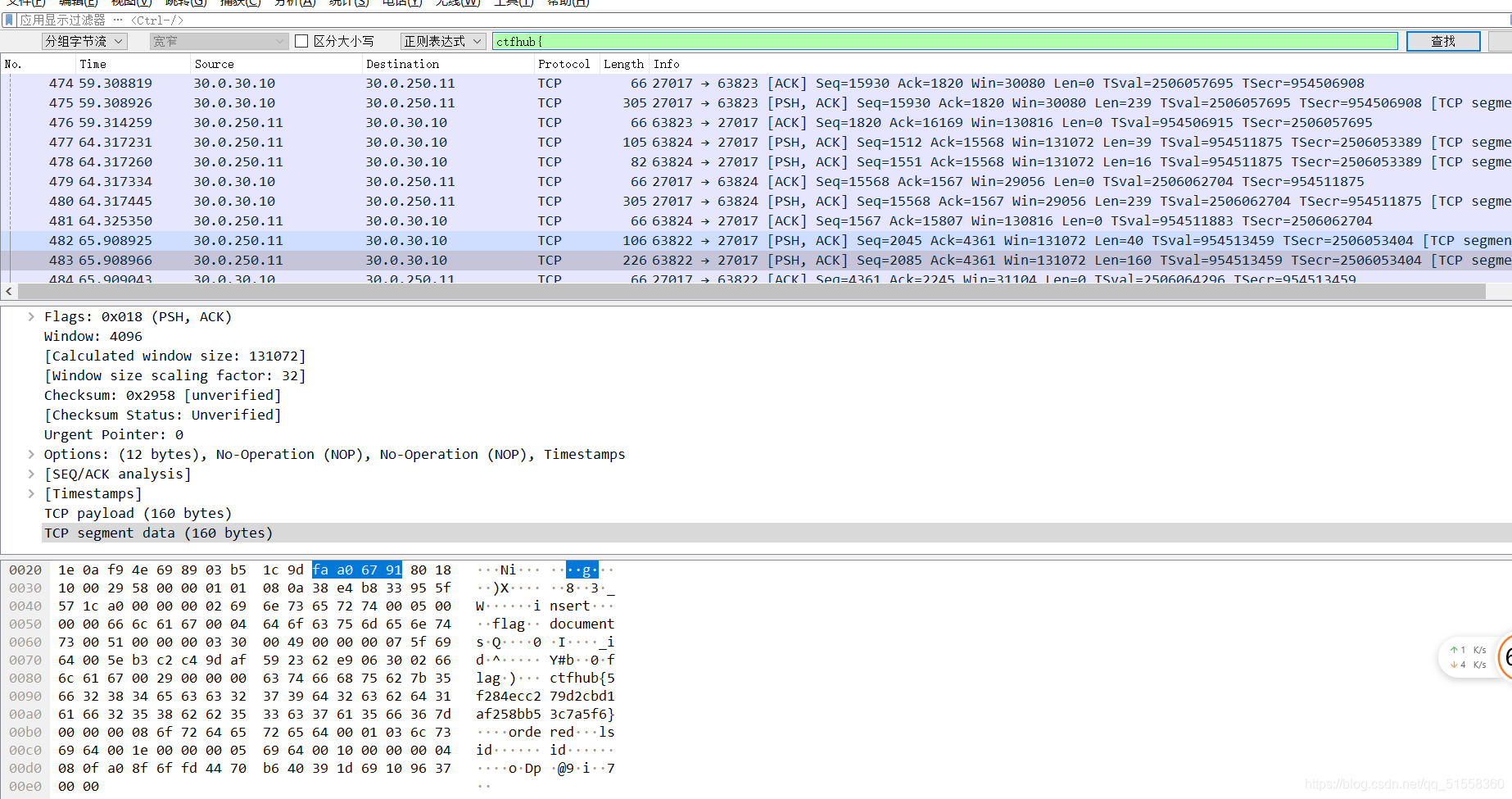Viewport: 1512px width, 799px height.
Task: Open the 正则表达式 search type dropdown
Action: 443,41
